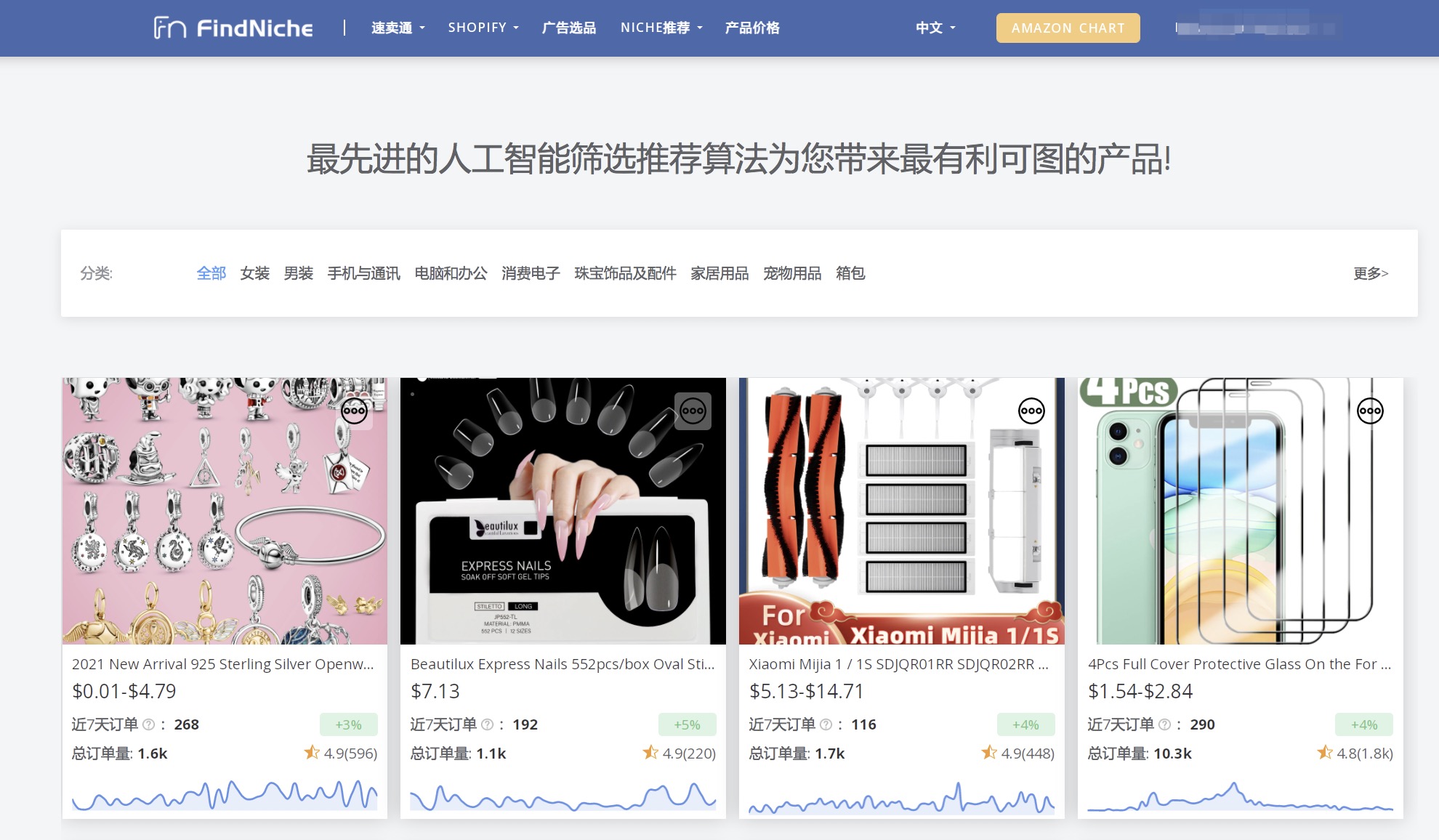
Task: Filter by 珠宝饰品及配件 category
Action: point(625,273)
